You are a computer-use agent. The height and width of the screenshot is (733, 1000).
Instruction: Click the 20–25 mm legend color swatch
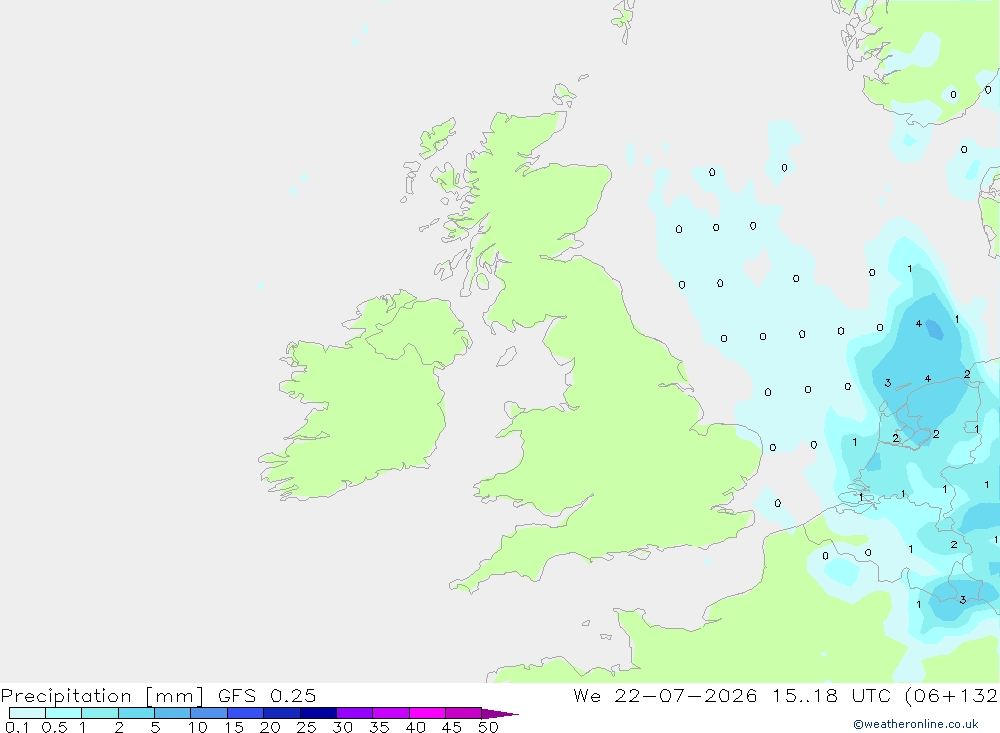[x=282, y=713]
